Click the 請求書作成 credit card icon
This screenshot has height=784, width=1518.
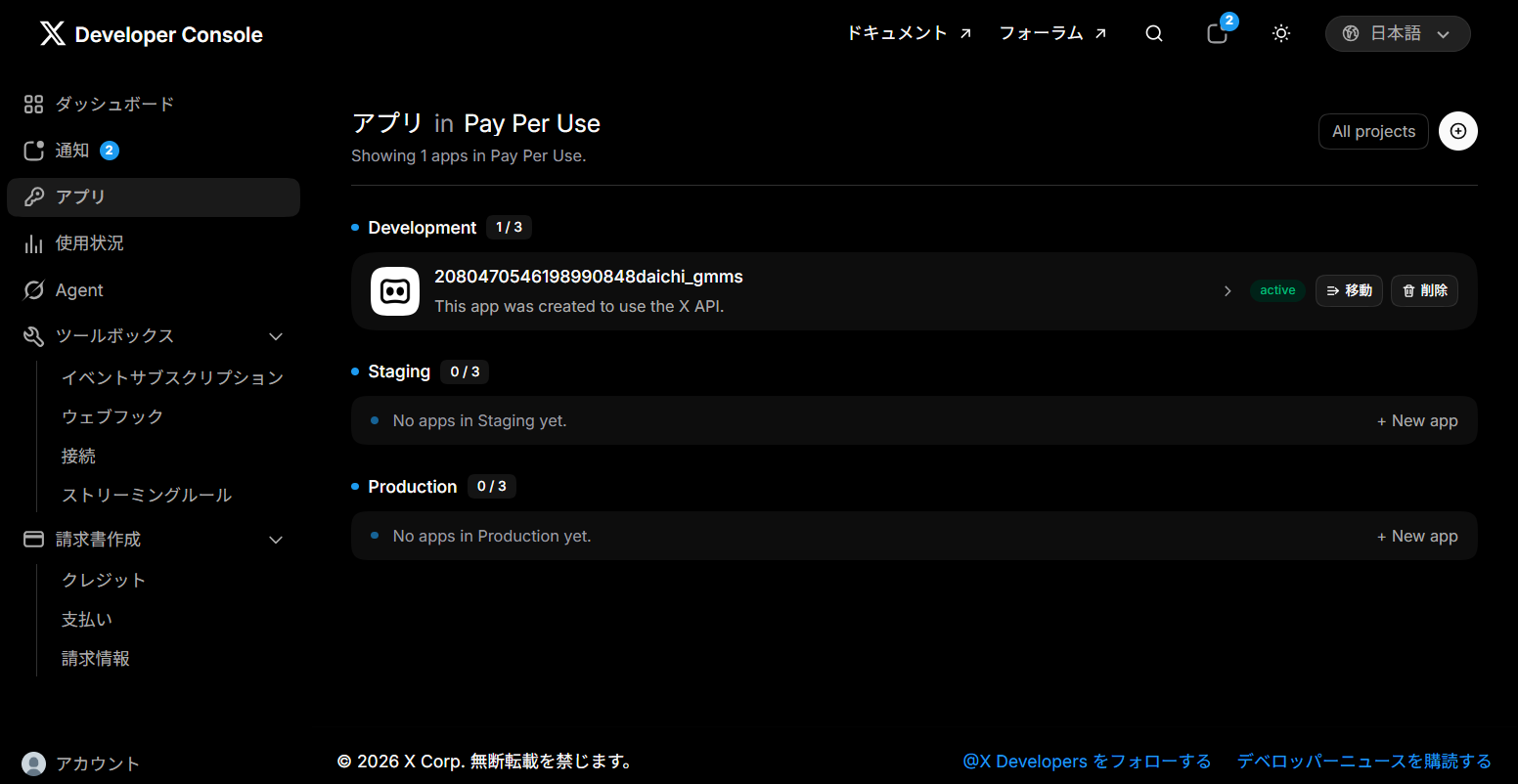click(x=33, y=540)
